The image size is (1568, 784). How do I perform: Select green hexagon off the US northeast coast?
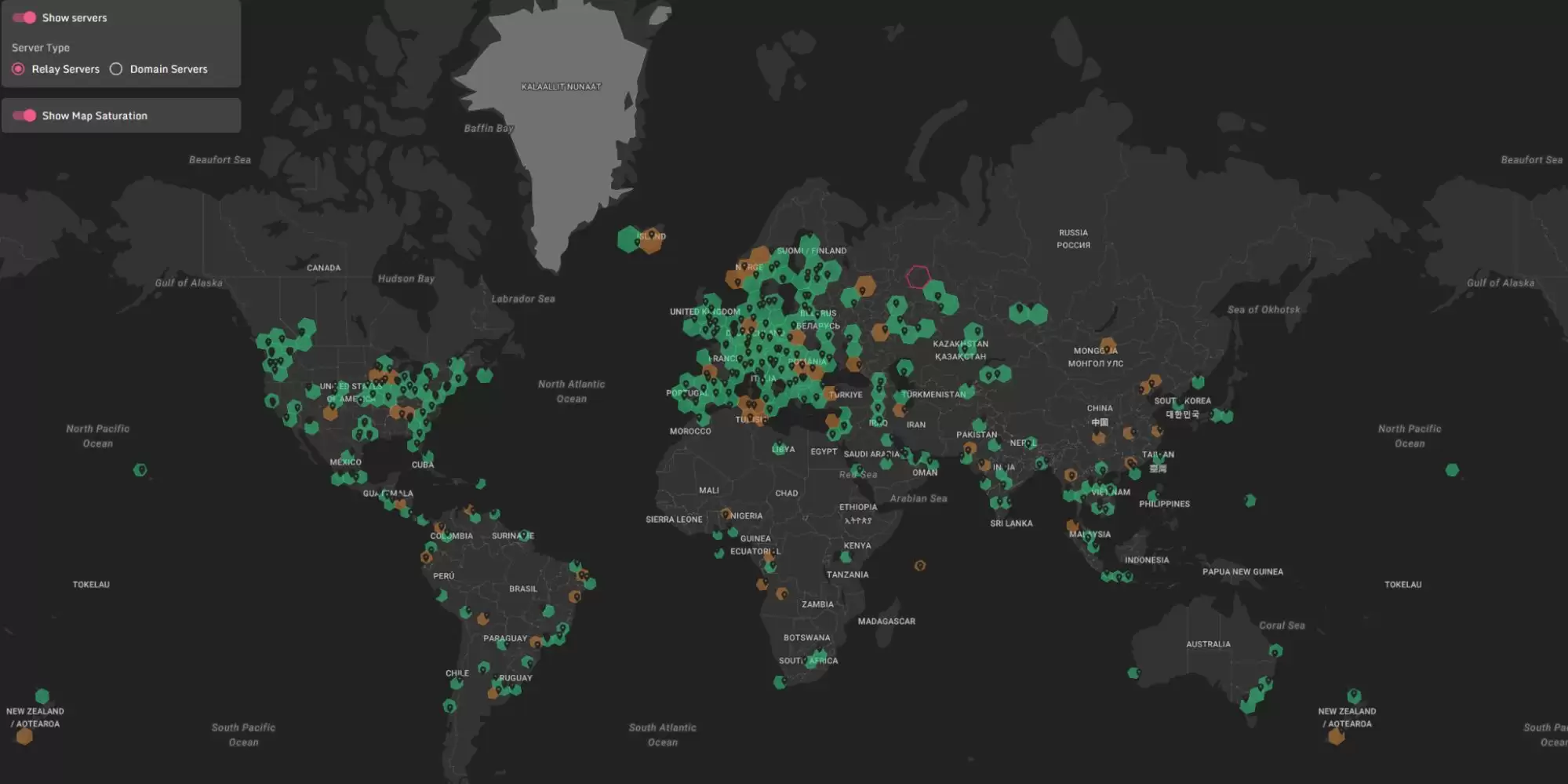point(485,375)
